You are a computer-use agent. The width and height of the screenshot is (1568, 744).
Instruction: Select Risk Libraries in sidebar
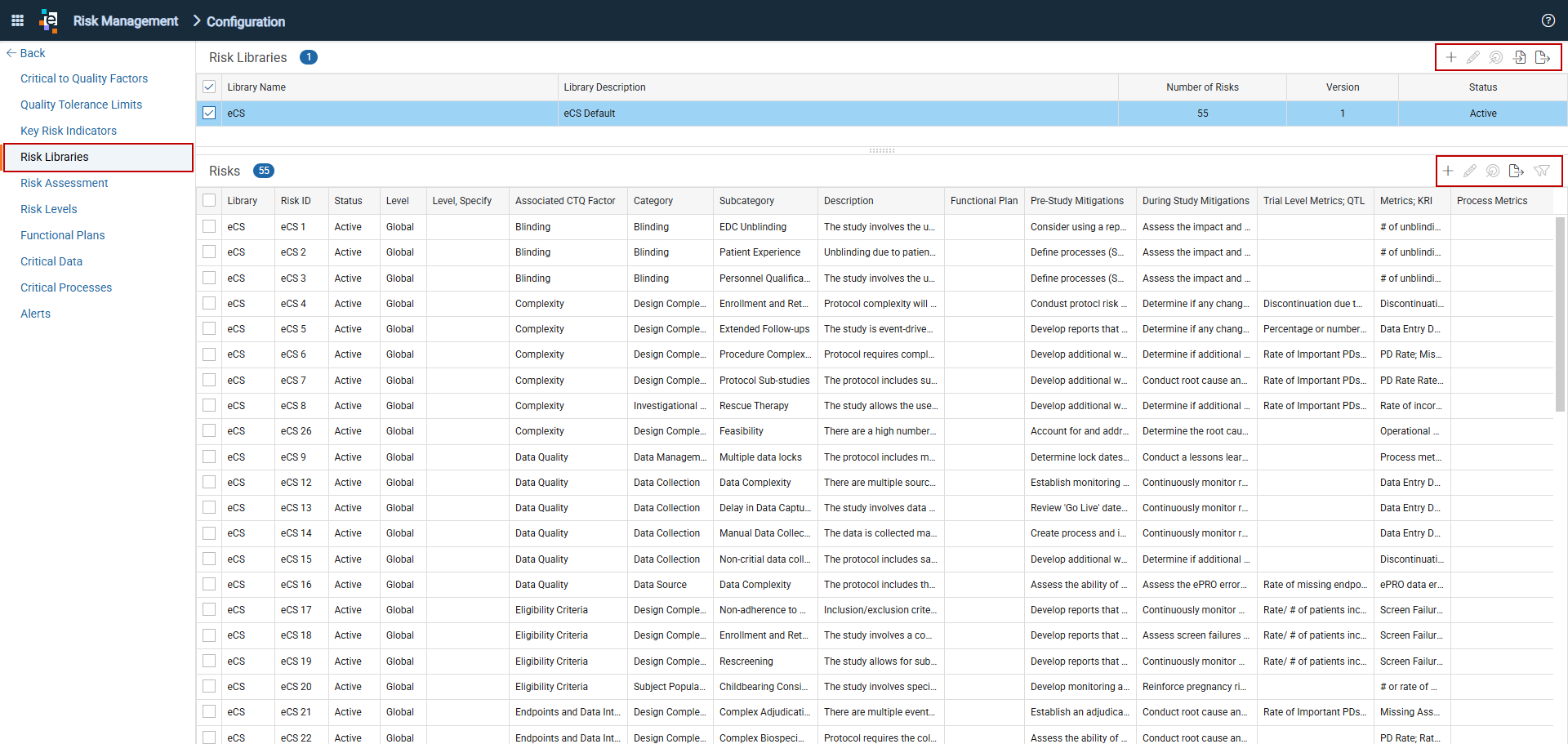(x=55, y=157)
